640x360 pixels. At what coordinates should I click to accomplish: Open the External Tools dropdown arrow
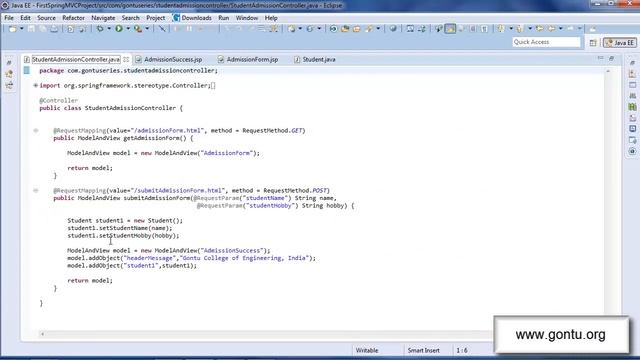pyautogui.click(x=147, y=29)
